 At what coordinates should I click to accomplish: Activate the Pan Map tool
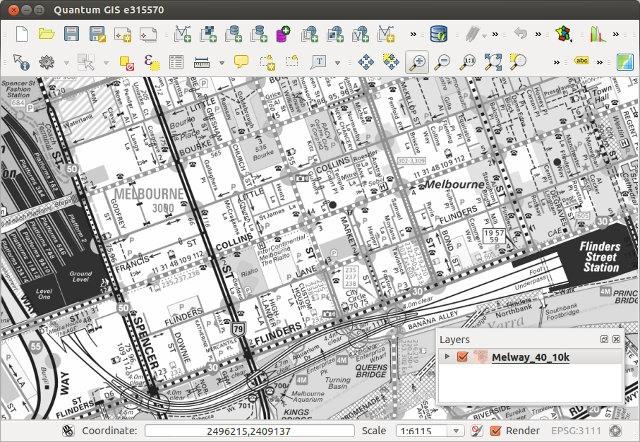pyautogui.click(x=365, y=62)
